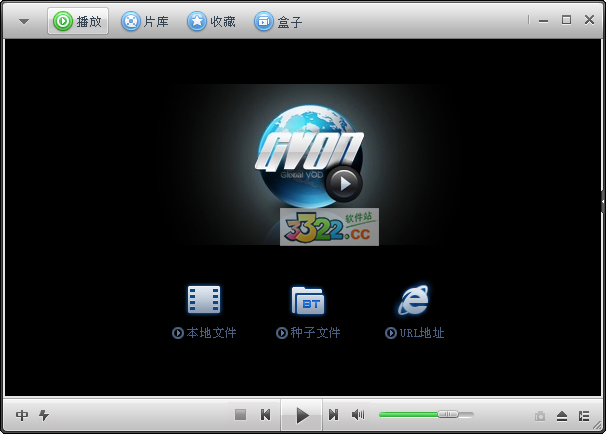Viewport: 606px width, 434px height.
Task: Mute the volume speaker icon
Action: click(x=358, y=415)
